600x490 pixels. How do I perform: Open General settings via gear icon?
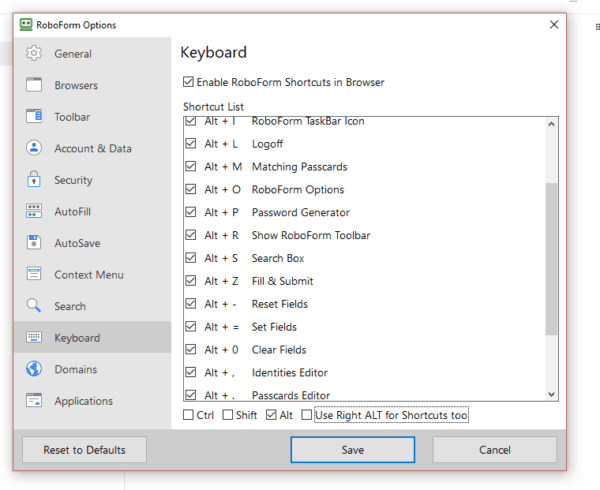(x=34, y=53)
